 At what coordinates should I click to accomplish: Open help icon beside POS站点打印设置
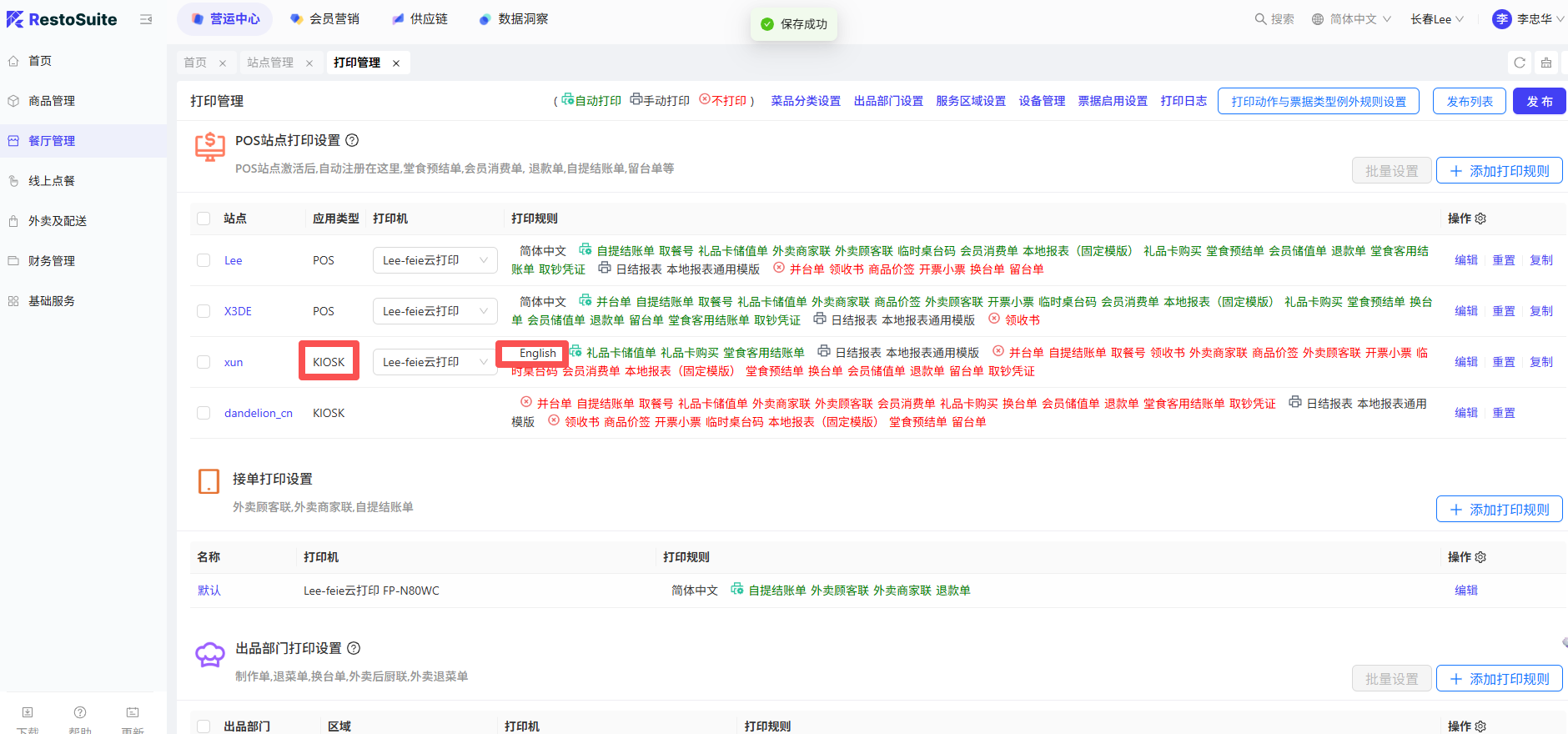pos(352,140)
